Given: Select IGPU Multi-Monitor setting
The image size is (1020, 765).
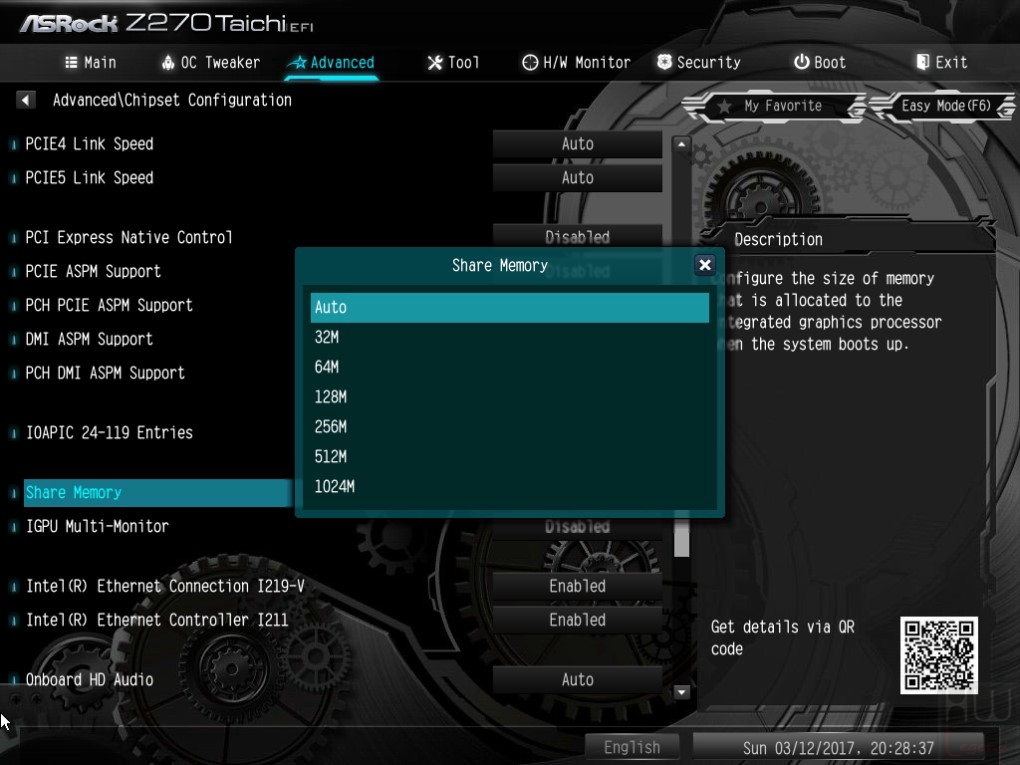Looking at the screenshot, I should click(97, 526).
